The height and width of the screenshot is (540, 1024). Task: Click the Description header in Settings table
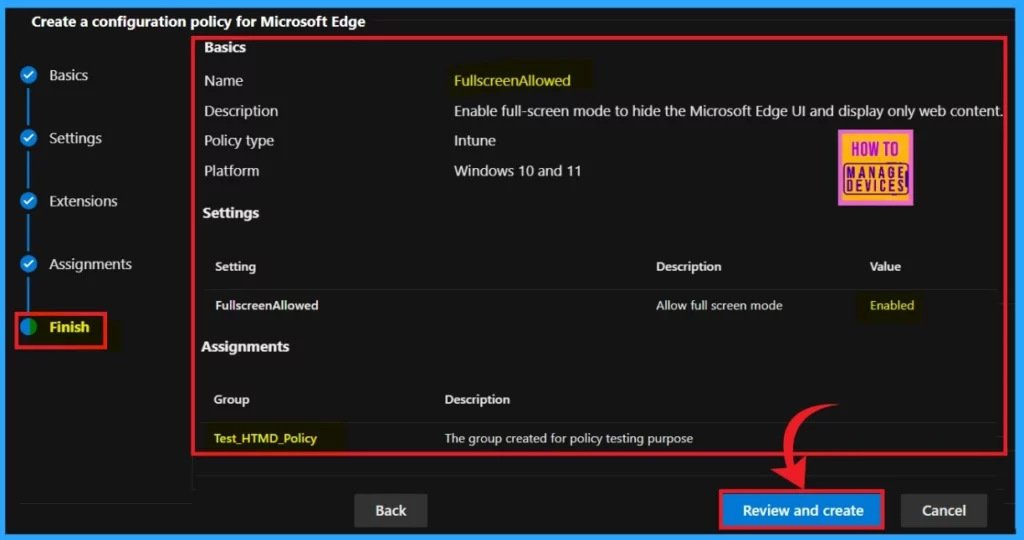[688, 266]
